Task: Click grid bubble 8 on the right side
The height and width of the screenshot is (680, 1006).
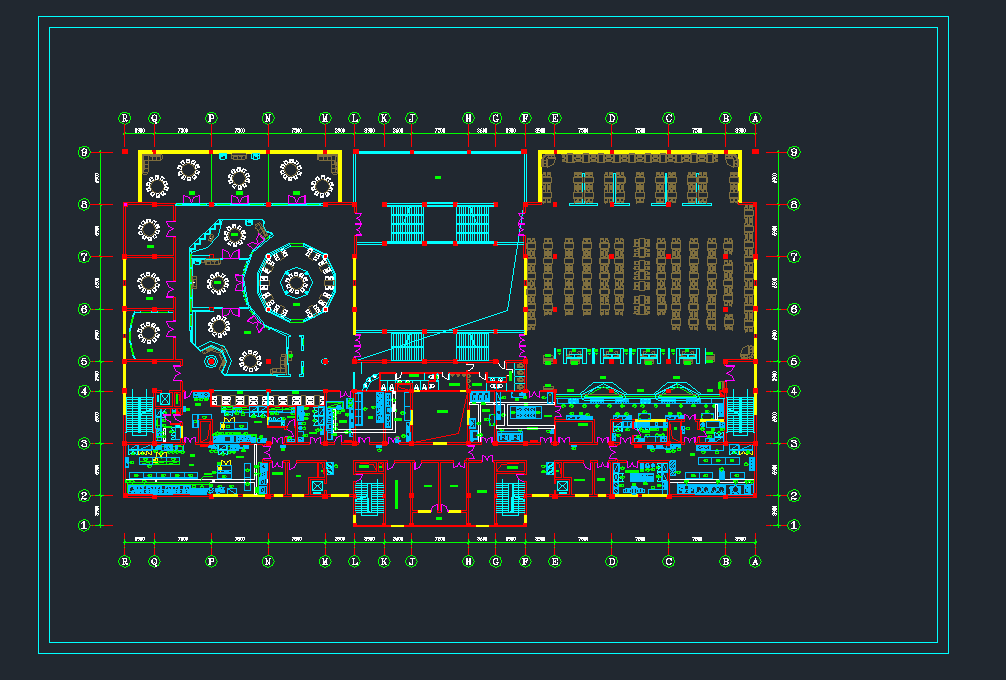Action: click(794, 205)
